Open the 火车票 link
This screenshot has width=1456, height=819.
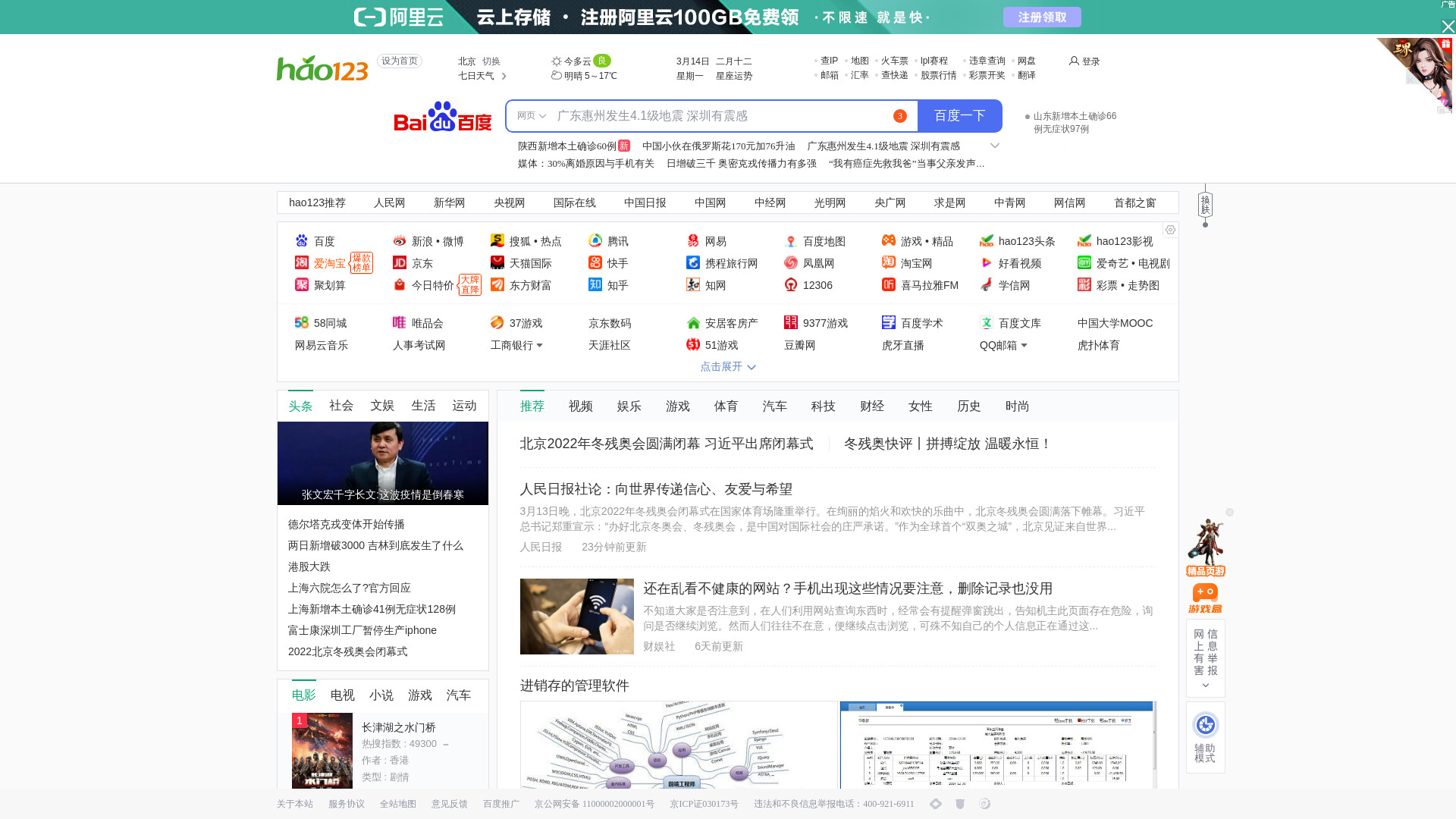coord(895,61)
